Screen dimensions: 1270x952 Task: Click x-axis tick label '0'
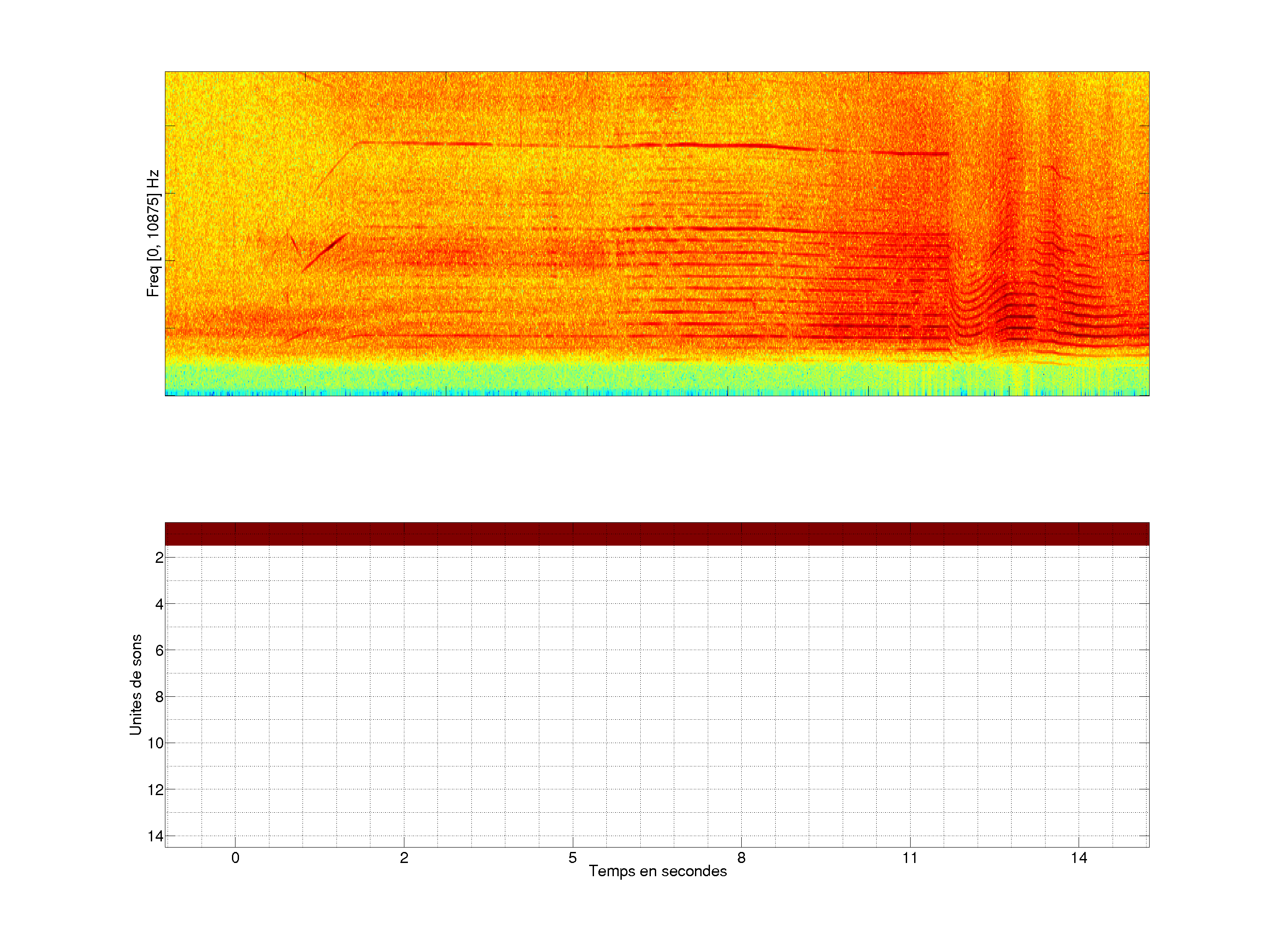click(235, 858)
